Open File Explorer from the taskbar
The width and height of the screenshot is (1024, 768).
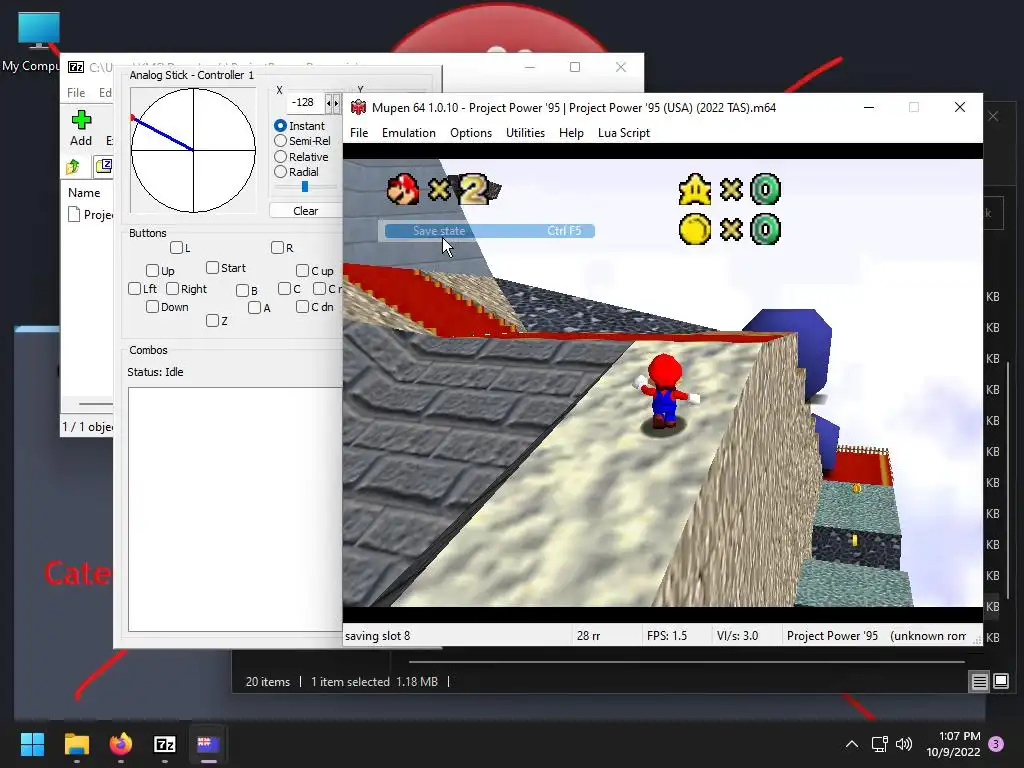point(76,744)
